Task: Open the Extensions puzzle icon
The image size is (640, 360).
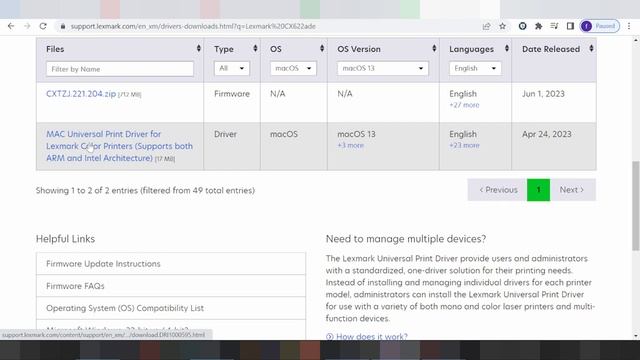Action: pyautogui.click(x=538, y=26)
